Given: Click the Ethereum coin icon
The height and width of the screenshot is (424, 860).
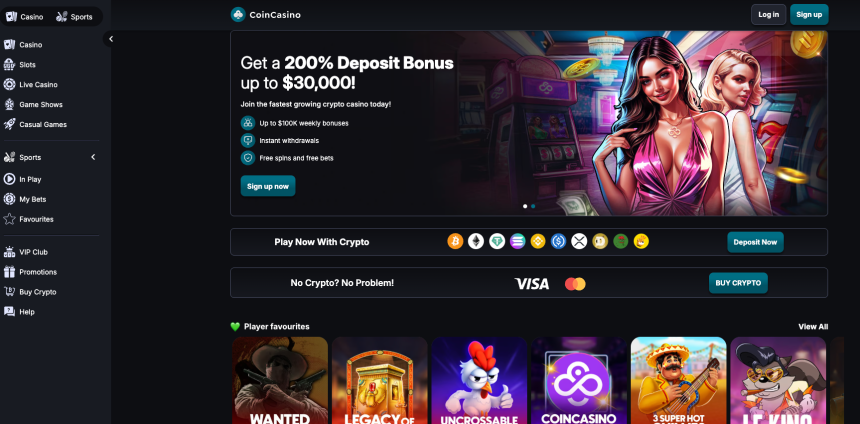Looking at the screenshot, I should [x=476, y=241].
